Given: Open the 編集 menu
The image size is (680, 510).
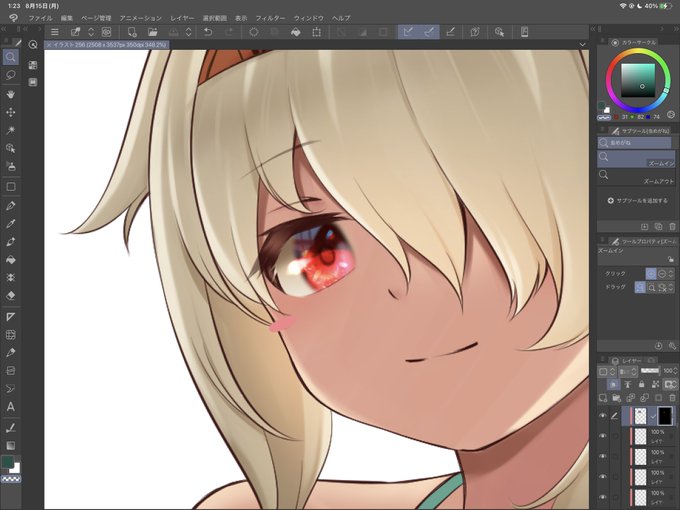Looking at the screenshot, I should 67,18.
